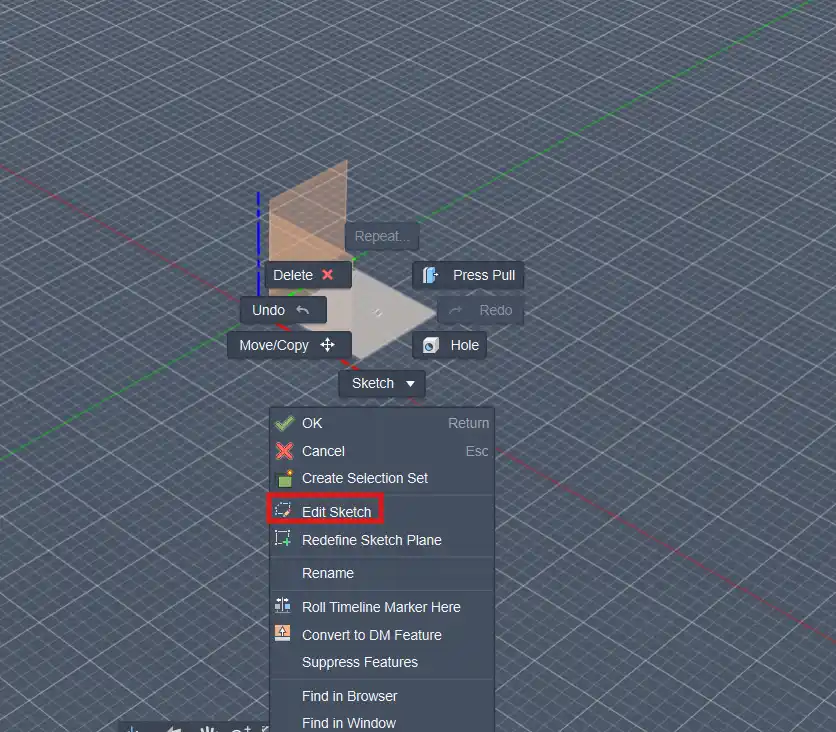Viewport: 836px width, 732px height.
Task: Select Find in Browser
Action: 382,696
